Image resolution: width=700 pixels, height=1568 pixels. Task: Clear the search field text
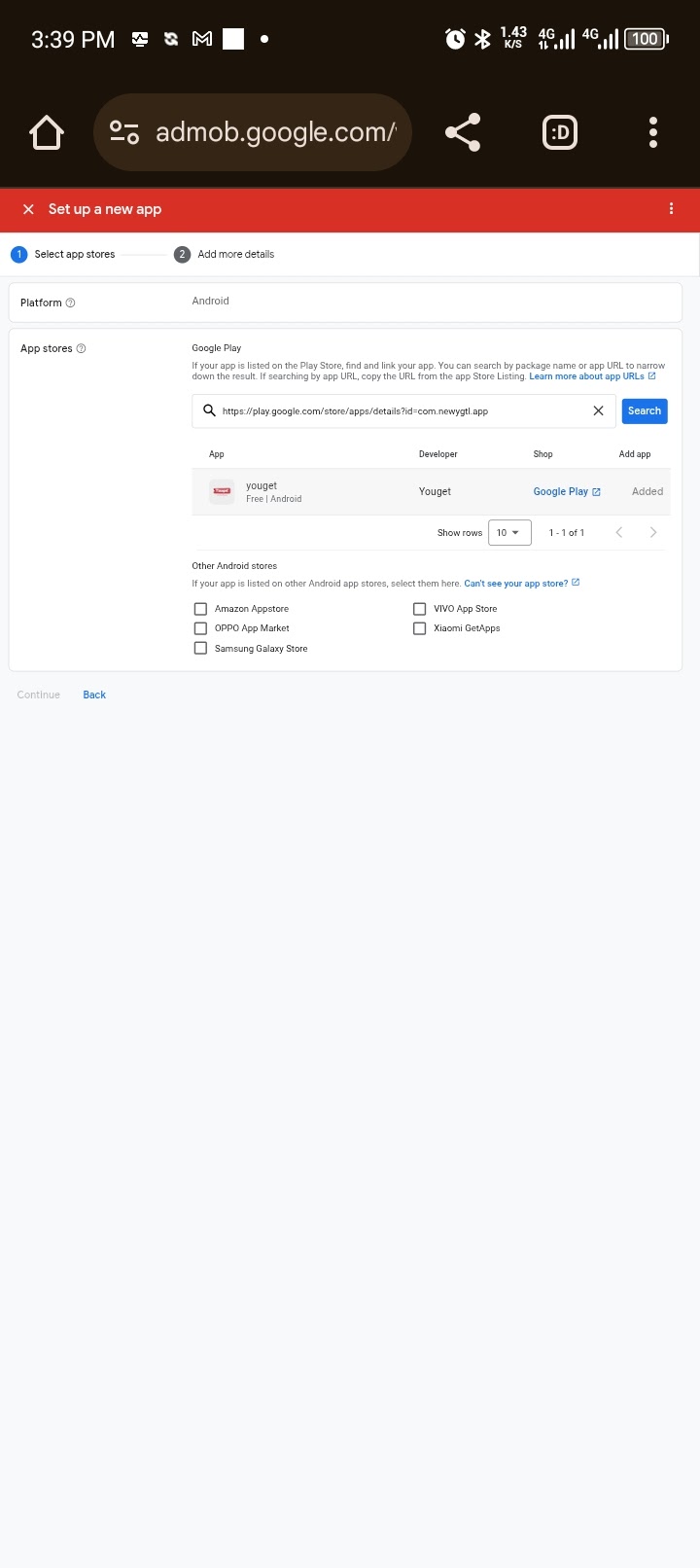[x=598, y=410]
